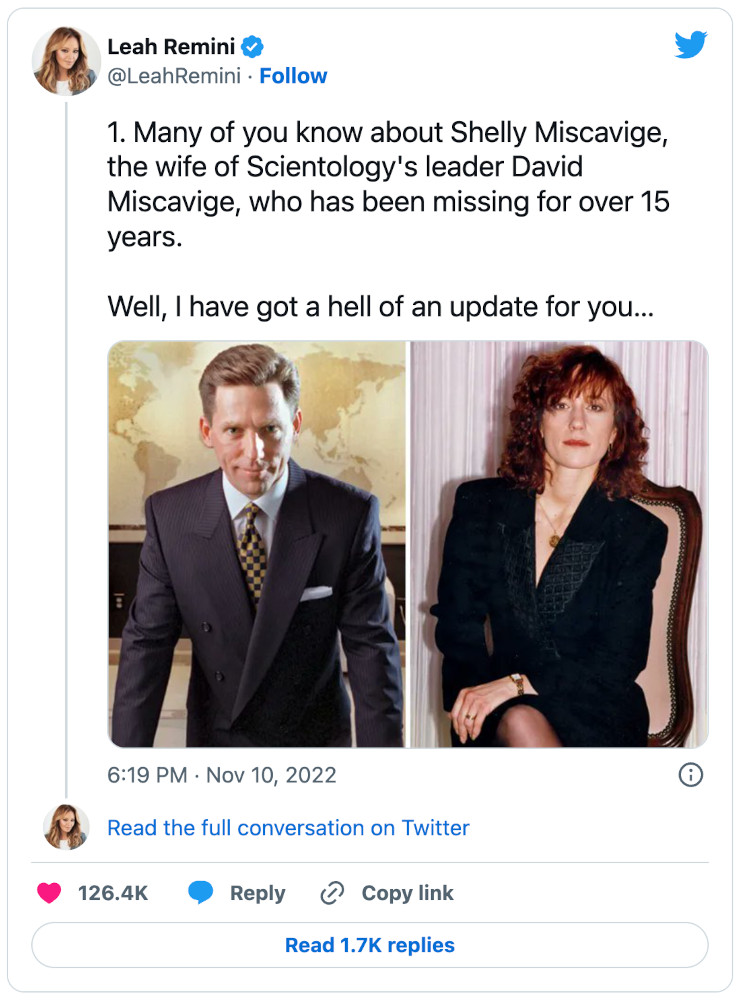Click the blue verified badge
Screen dimensions: 741x1000
tap(254, 46)
